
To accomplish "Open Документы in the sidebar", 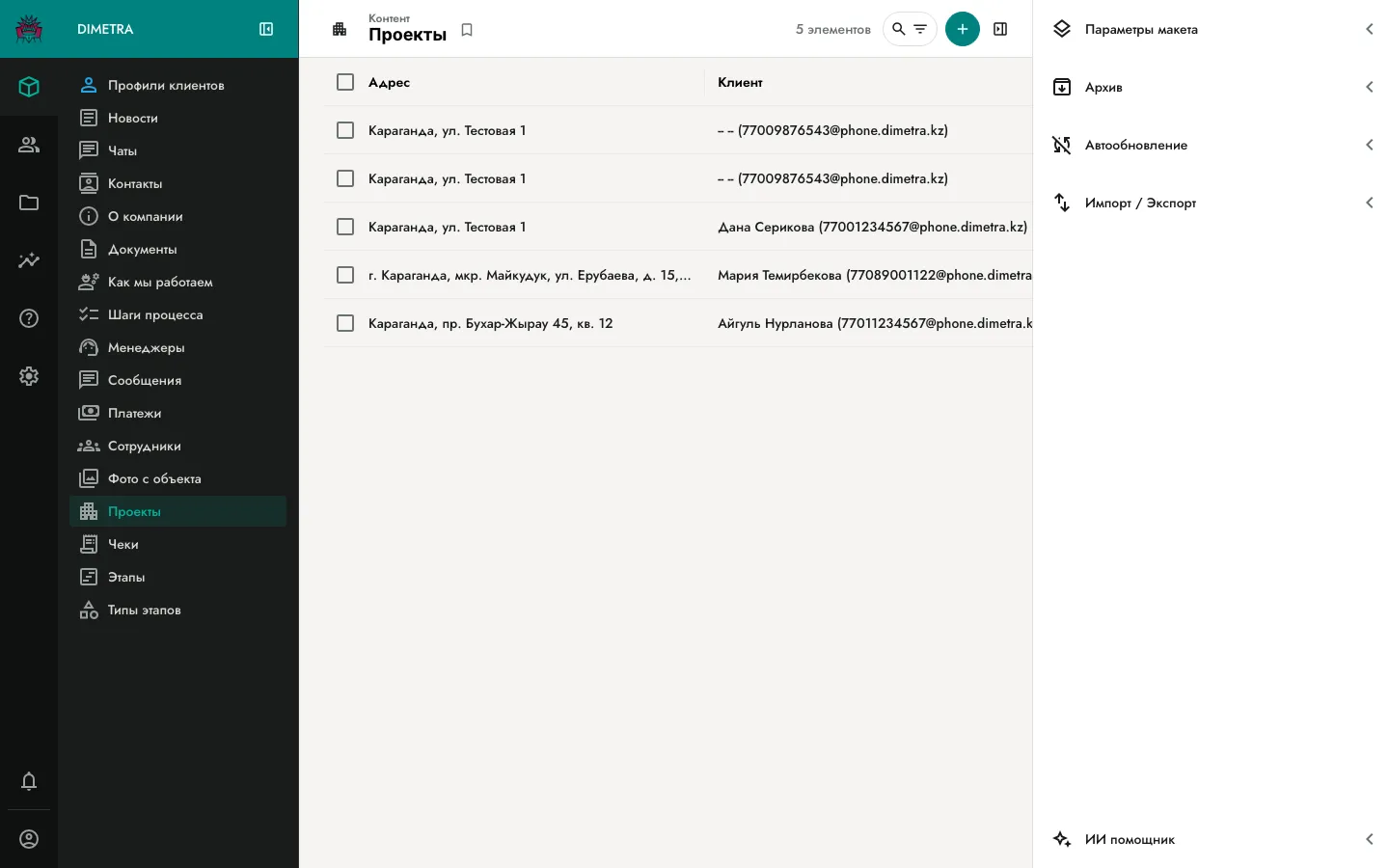I will (178, 249).
